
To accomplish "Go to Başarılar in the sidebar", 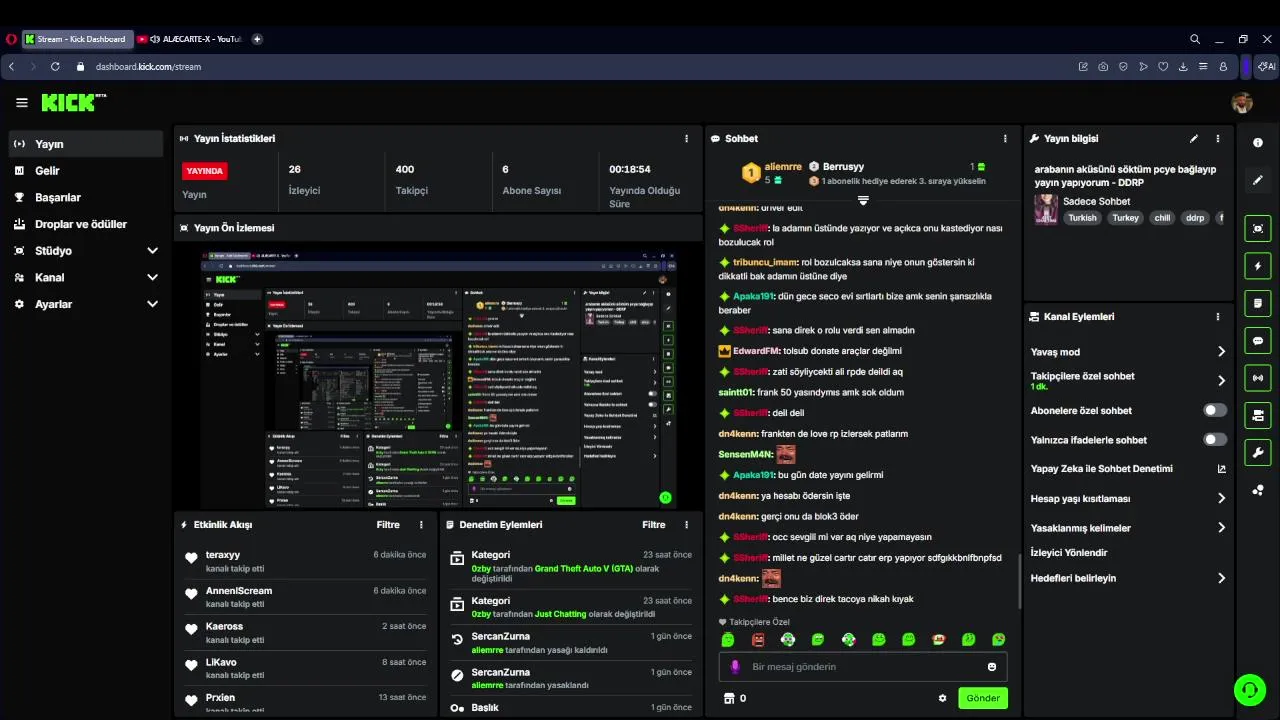I will [x=86, y=198].
